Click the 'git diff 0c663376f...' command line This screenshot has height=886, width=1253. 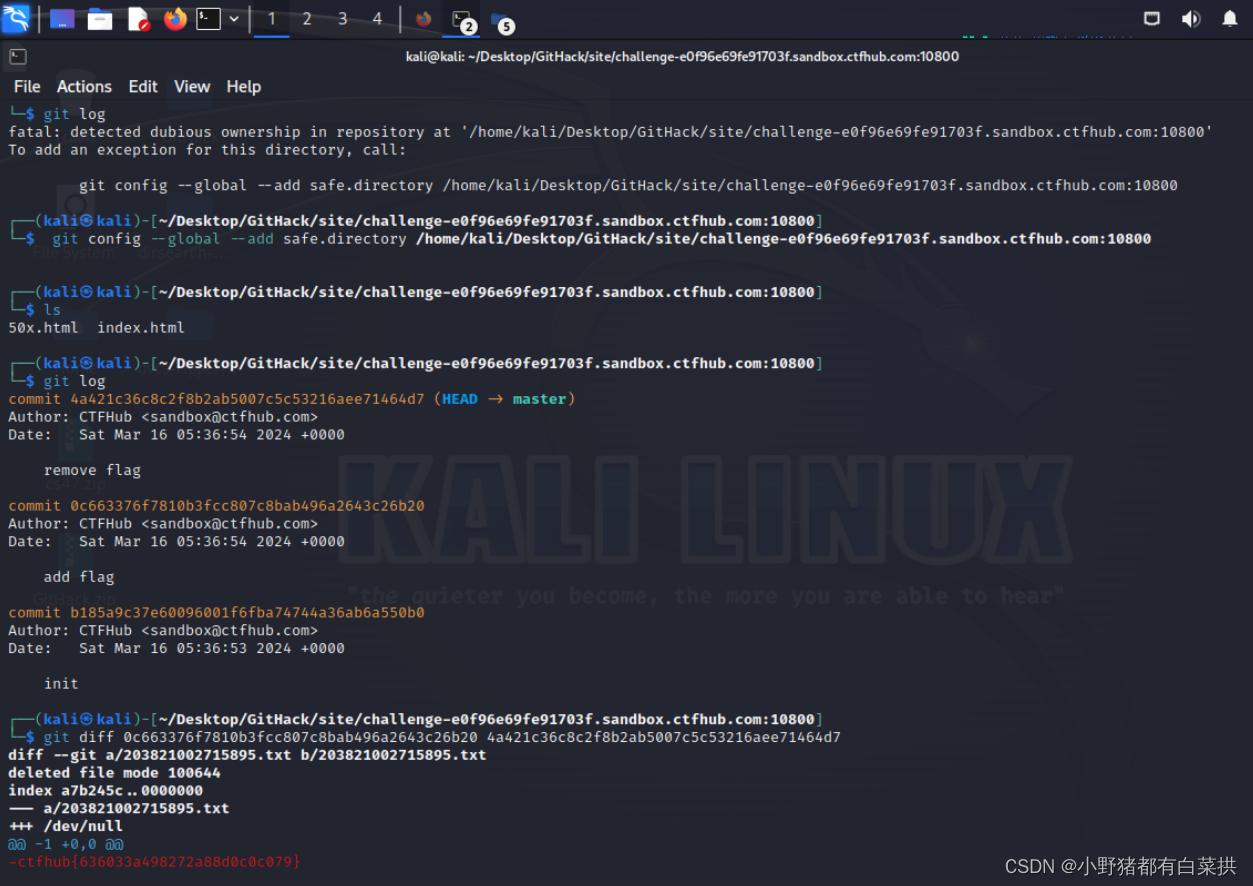pos(442,737)
